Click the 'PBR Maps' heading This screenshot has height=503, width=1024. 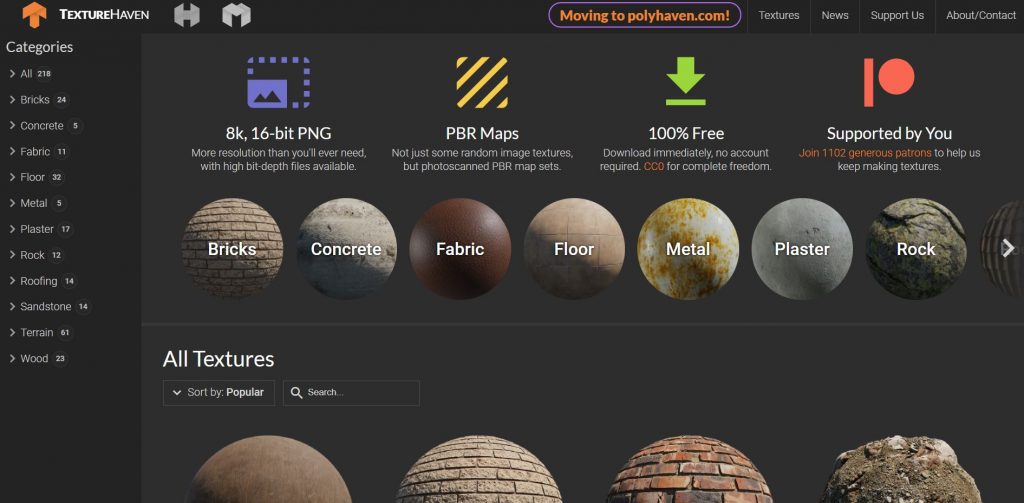click(x=482, y=133)
